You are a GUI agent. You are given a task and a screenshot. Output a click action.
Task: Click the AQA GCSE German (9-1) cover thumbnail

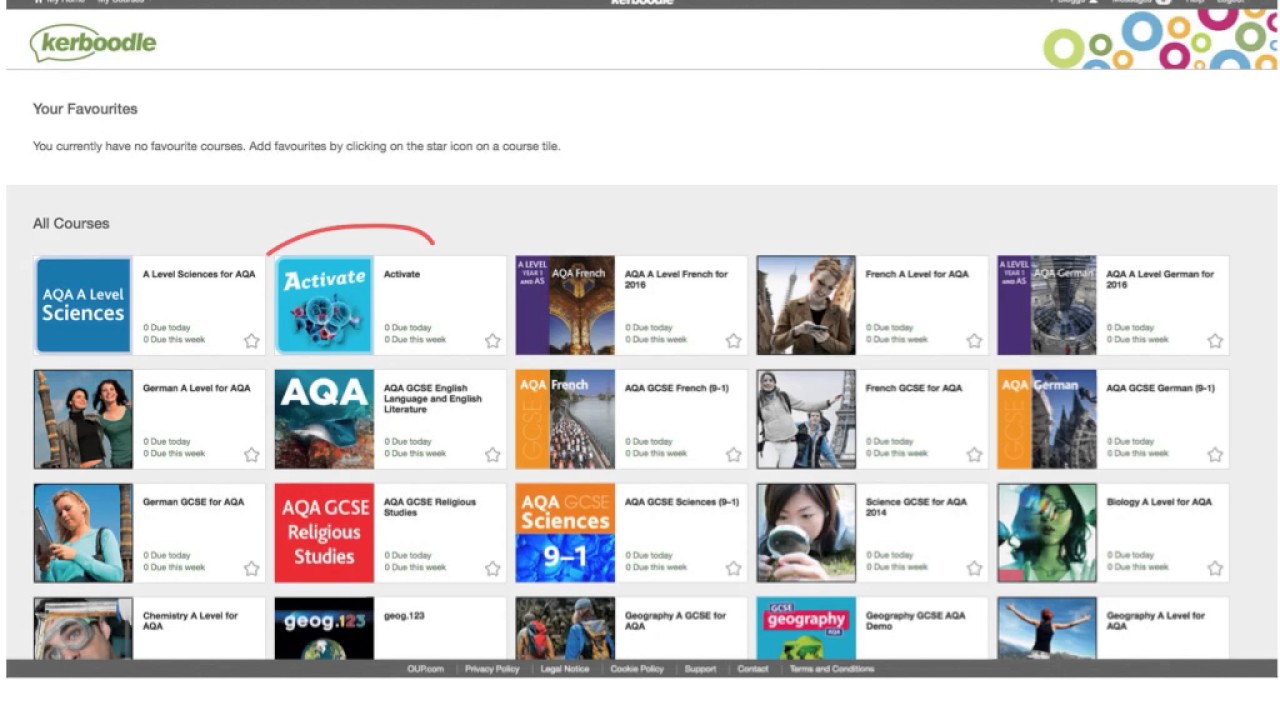[x=1047, y=419]
